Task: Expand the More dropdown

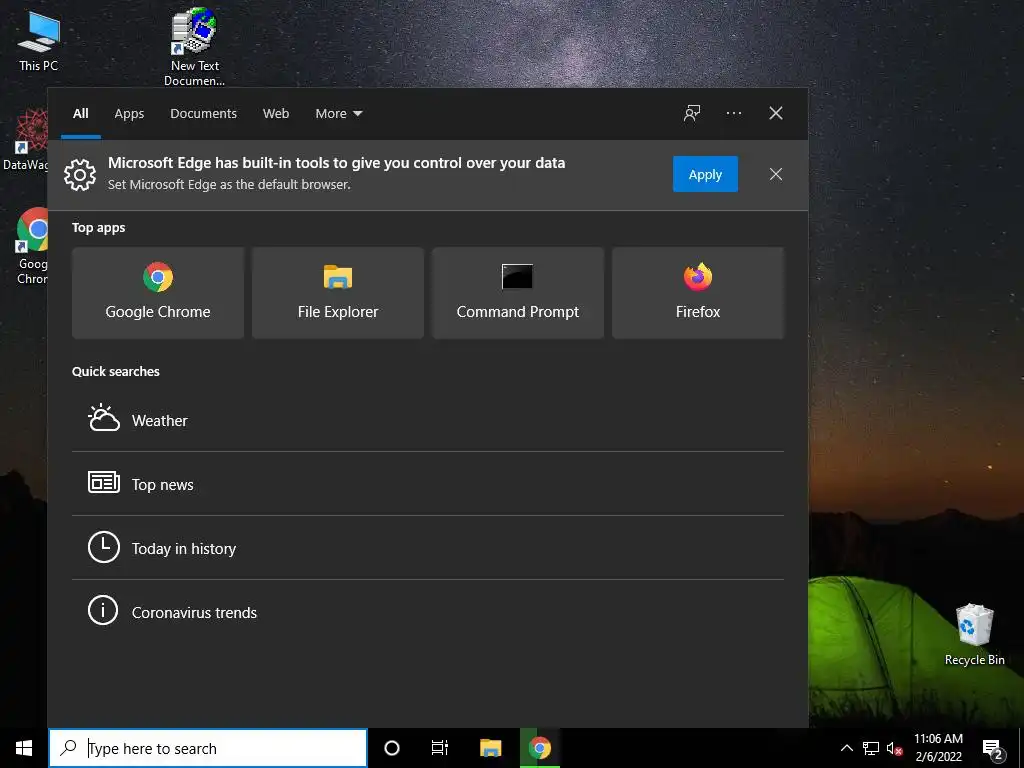Action: coord(338,113)
